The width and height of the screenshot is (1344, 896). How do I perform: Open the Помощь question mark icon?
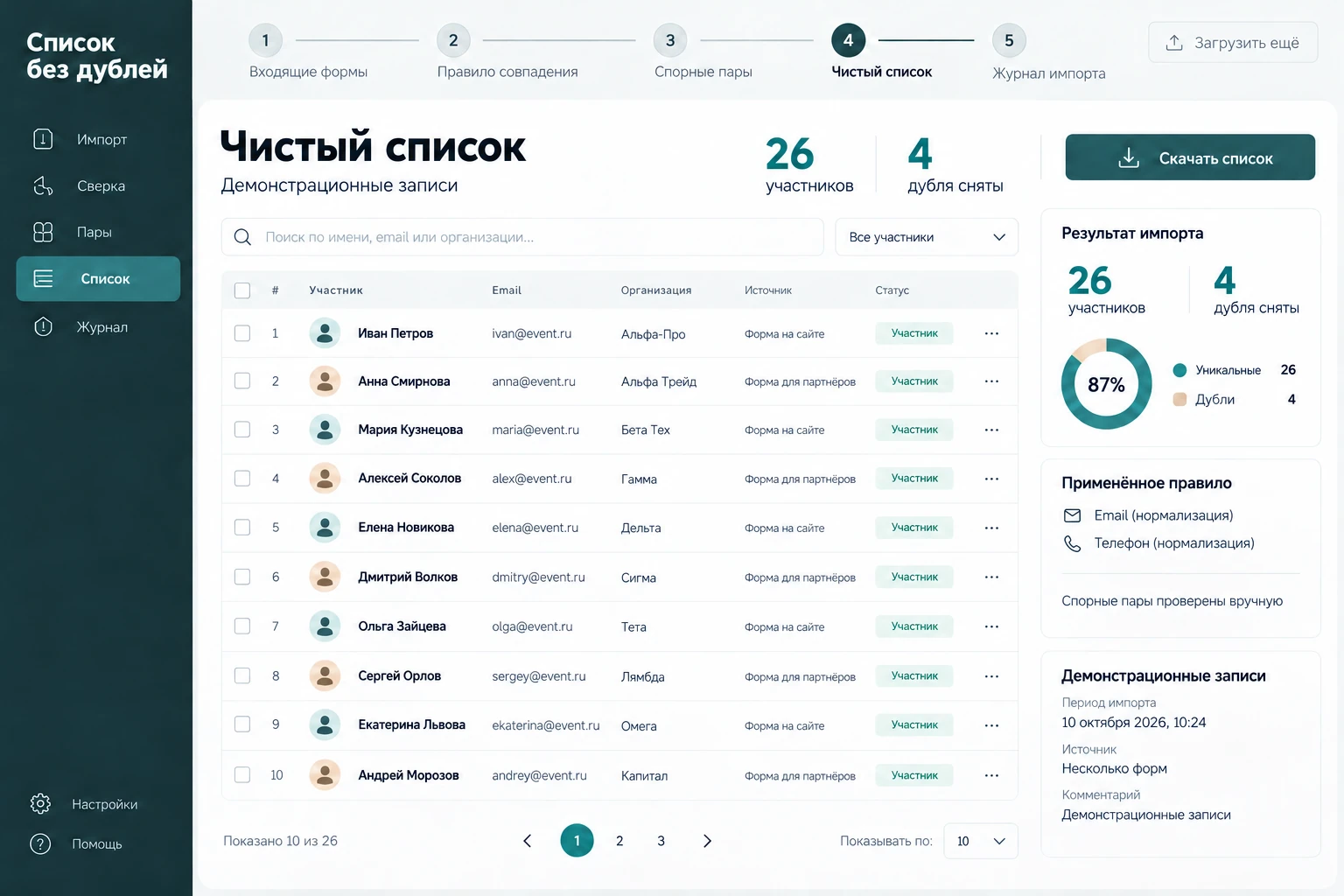tap(40, 843)
